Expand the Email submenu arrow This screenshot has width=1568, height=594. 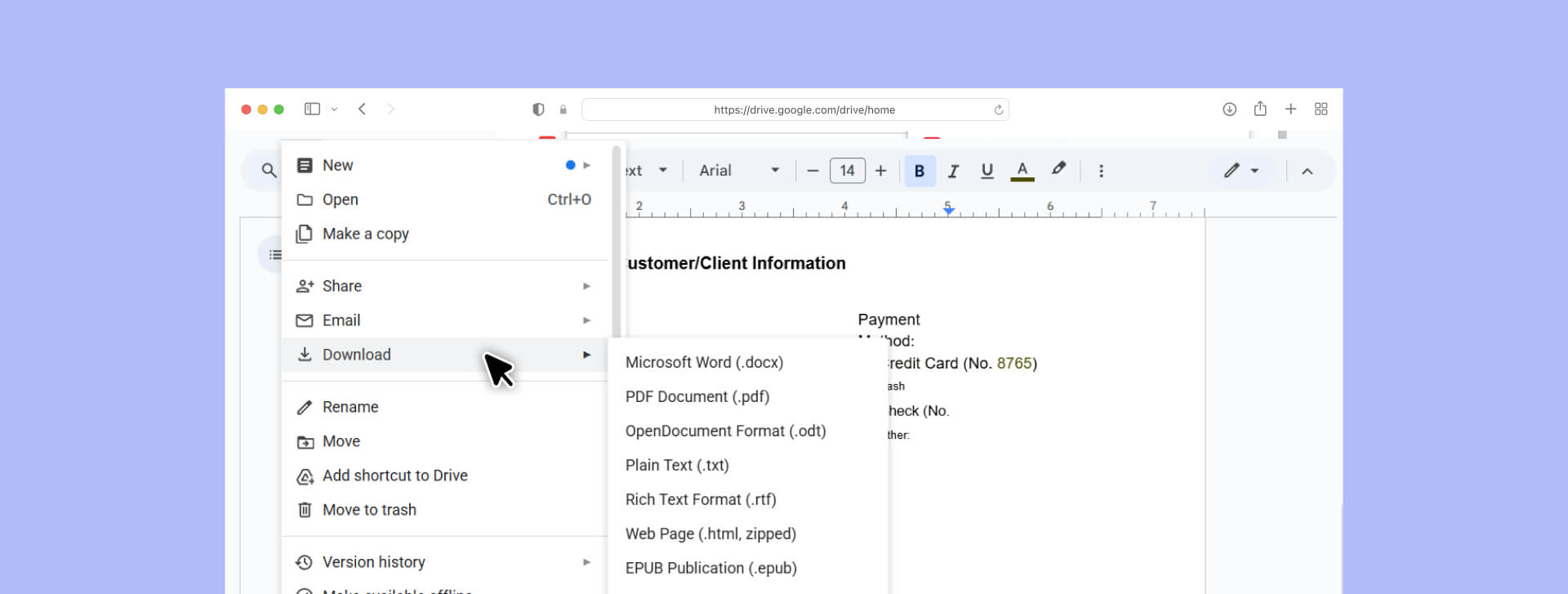coord(586,320)
